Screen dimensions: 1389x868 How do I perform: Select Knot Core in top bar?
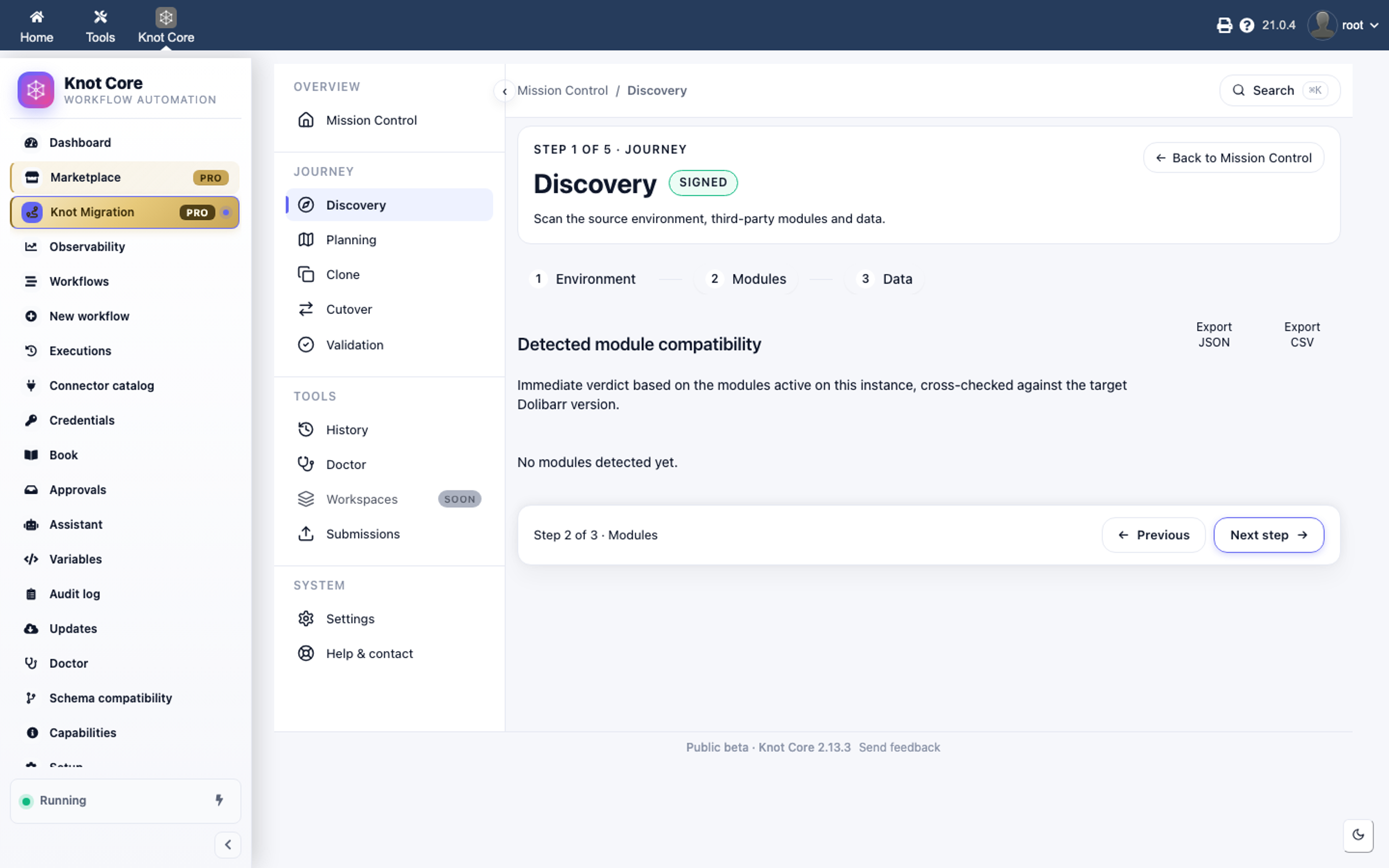[166, 25]
